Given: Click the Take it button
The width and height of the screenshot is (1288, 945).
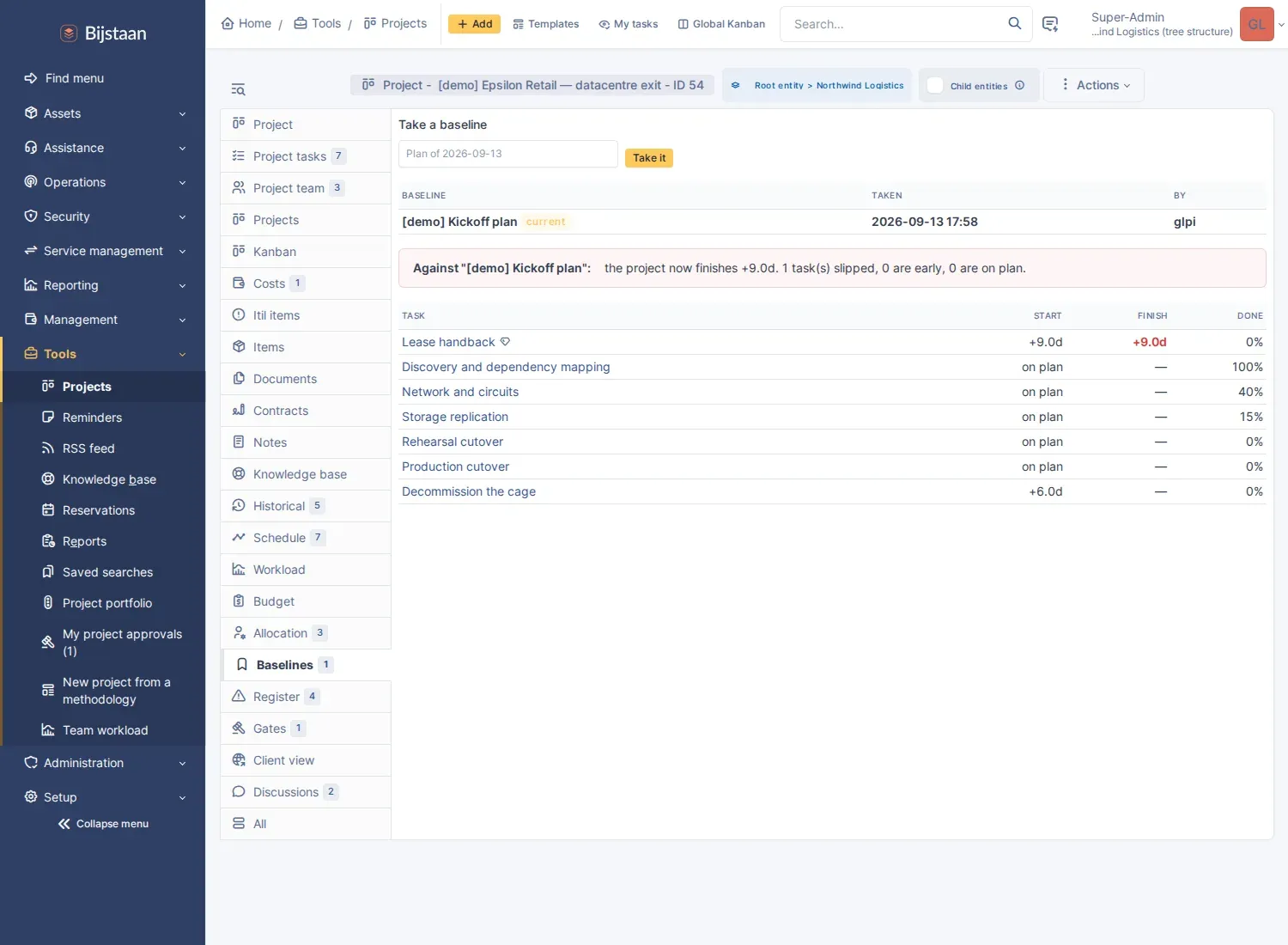Looking at the screenshot, I should [x=649, y=158].
